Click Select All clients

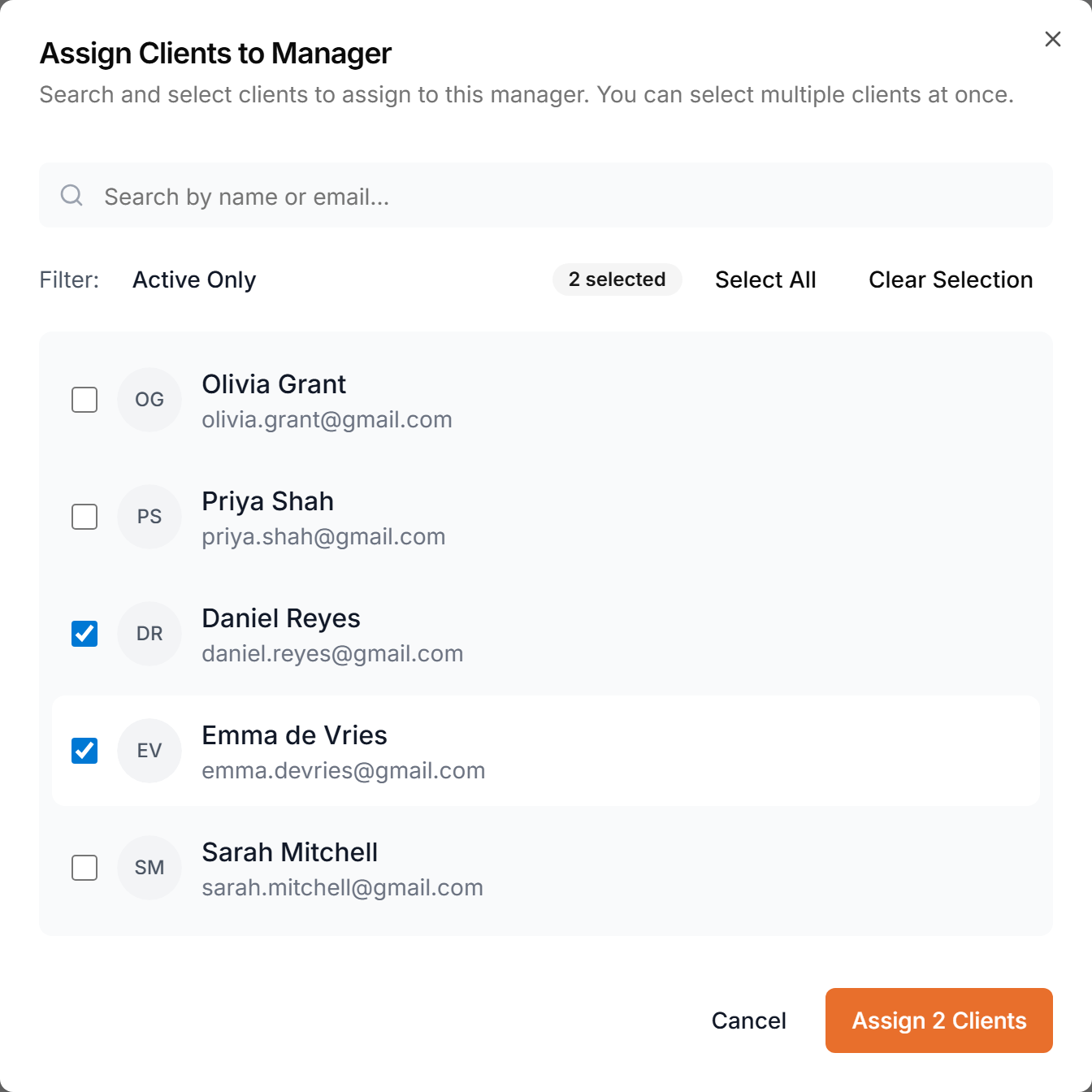(x=765, y=279)
